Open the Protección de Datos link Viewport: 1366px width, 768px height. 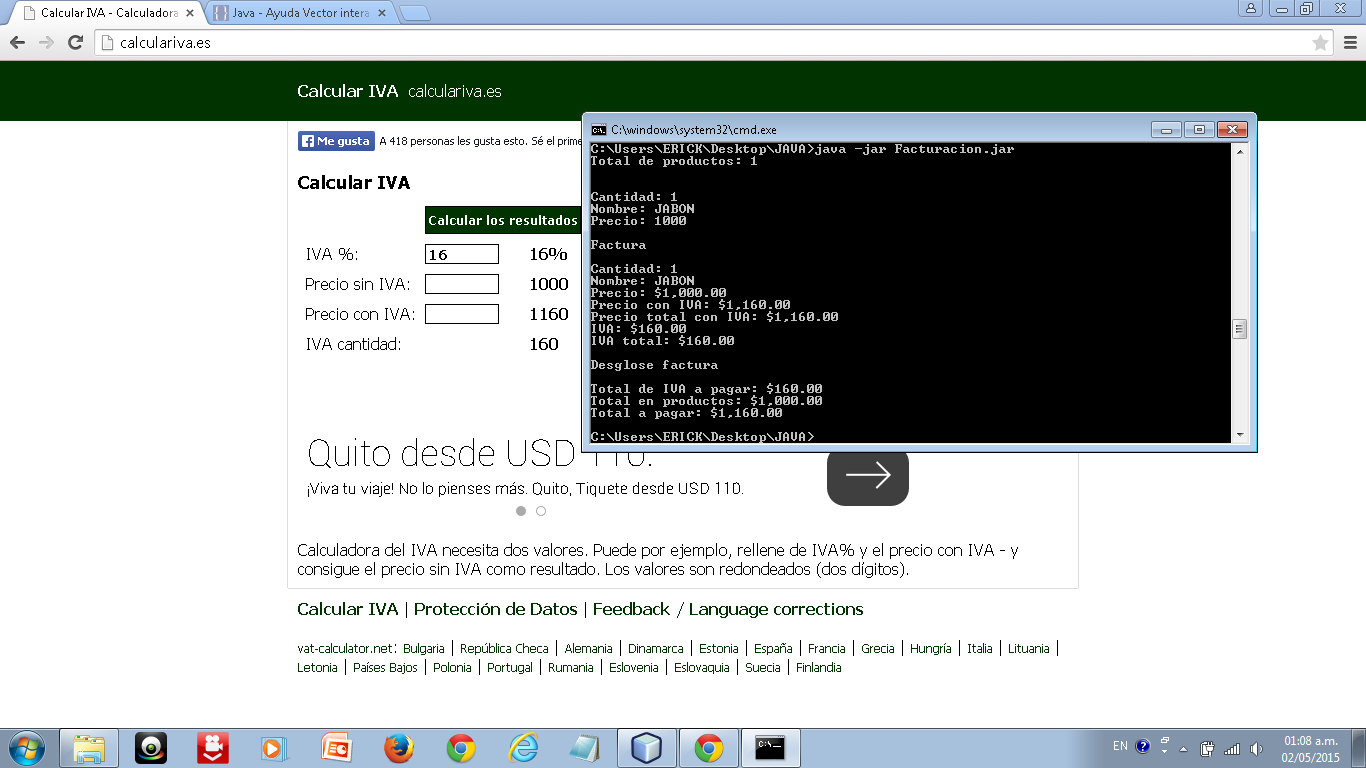coord(495,609)
